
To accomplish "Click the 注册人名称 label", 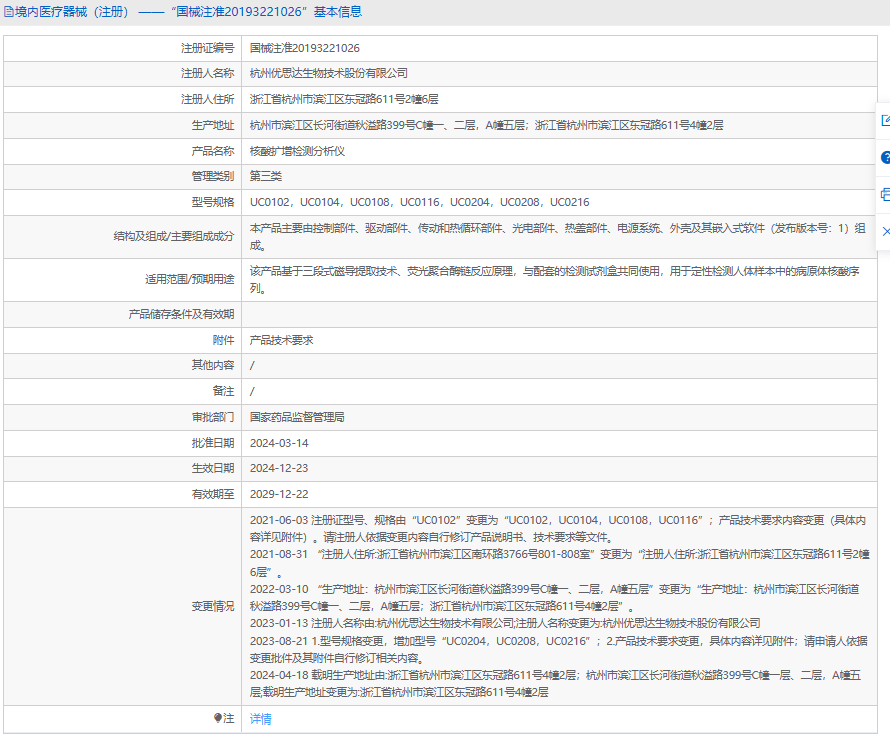I will pyautogui.click(x=207, y=73).
